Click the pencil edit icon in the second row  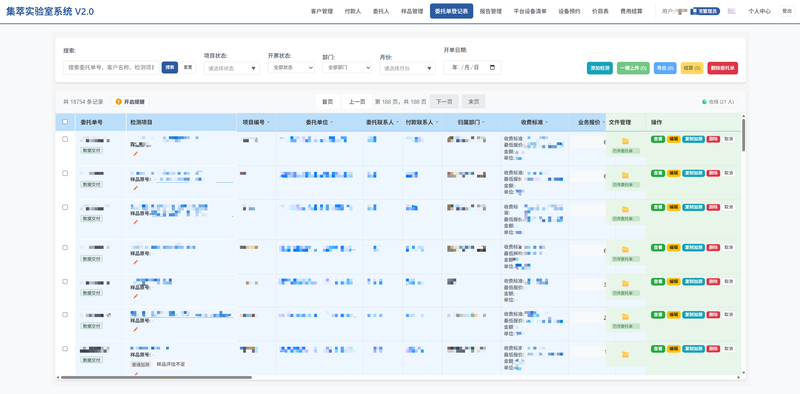135,188
